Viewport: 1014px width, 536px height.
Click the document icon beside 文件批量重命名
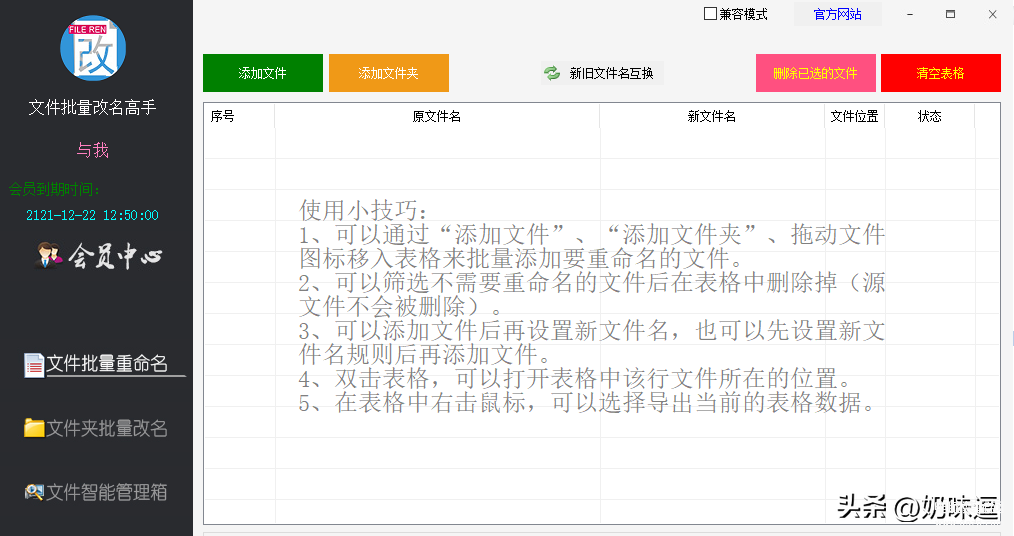34,365
